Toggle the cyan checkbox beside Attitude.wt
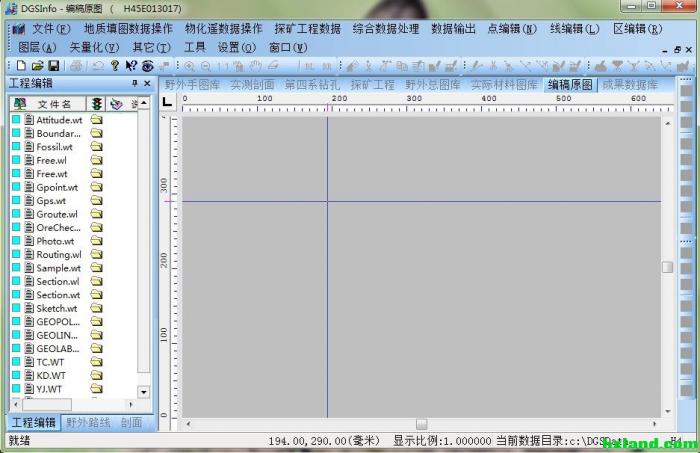 16,120
